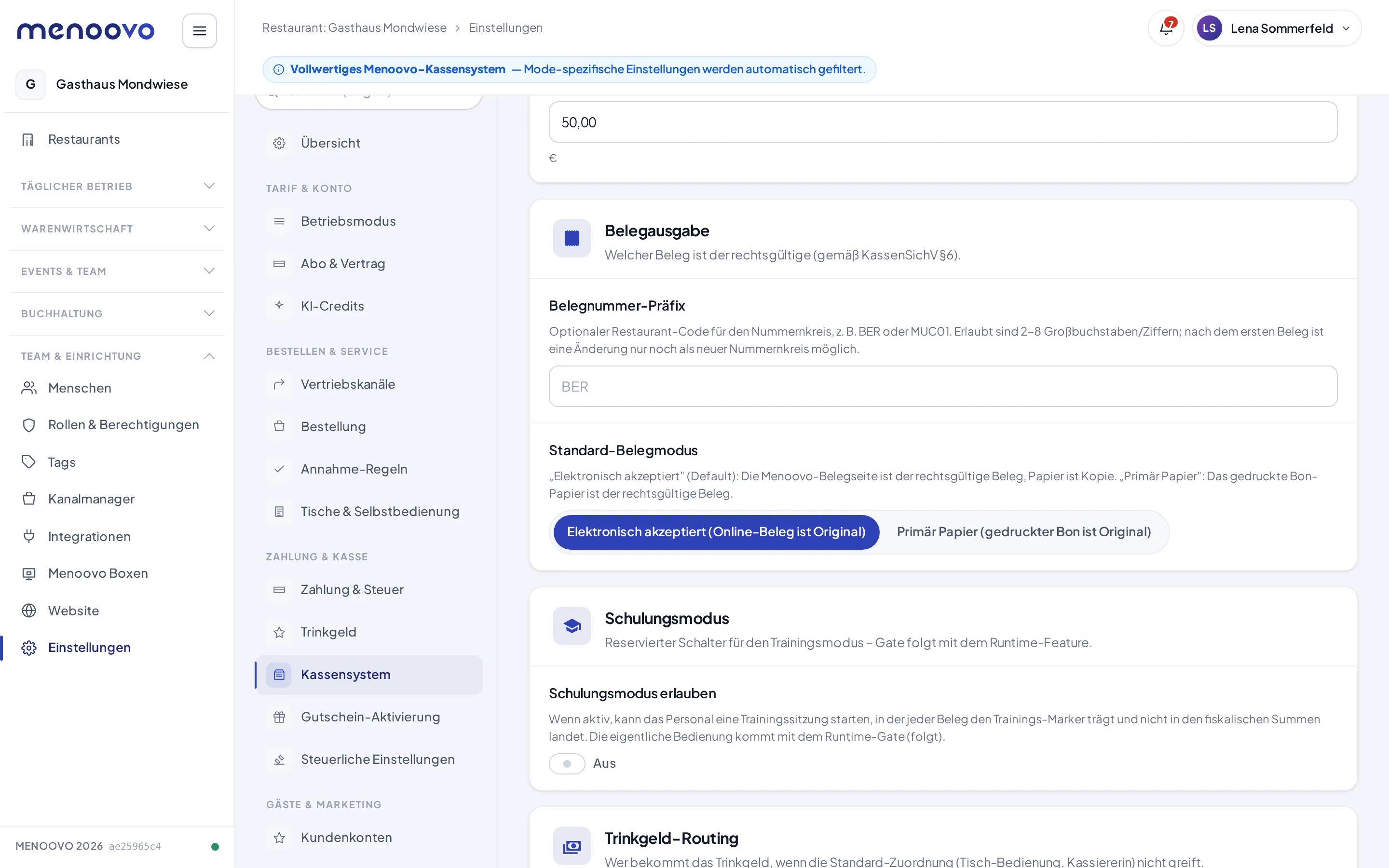
Task: Click the Kanalmanager bag icon
Action: coord(29,499)
